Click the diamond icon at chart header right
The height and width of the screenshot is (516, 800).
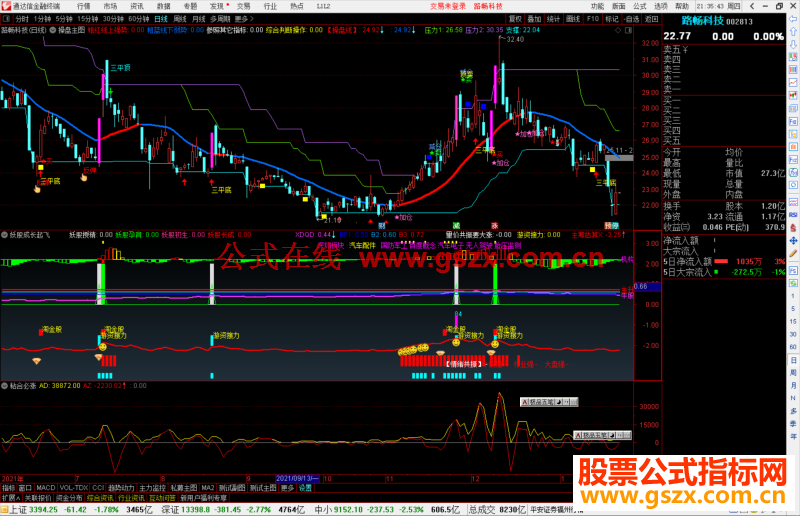pos(618,31)
